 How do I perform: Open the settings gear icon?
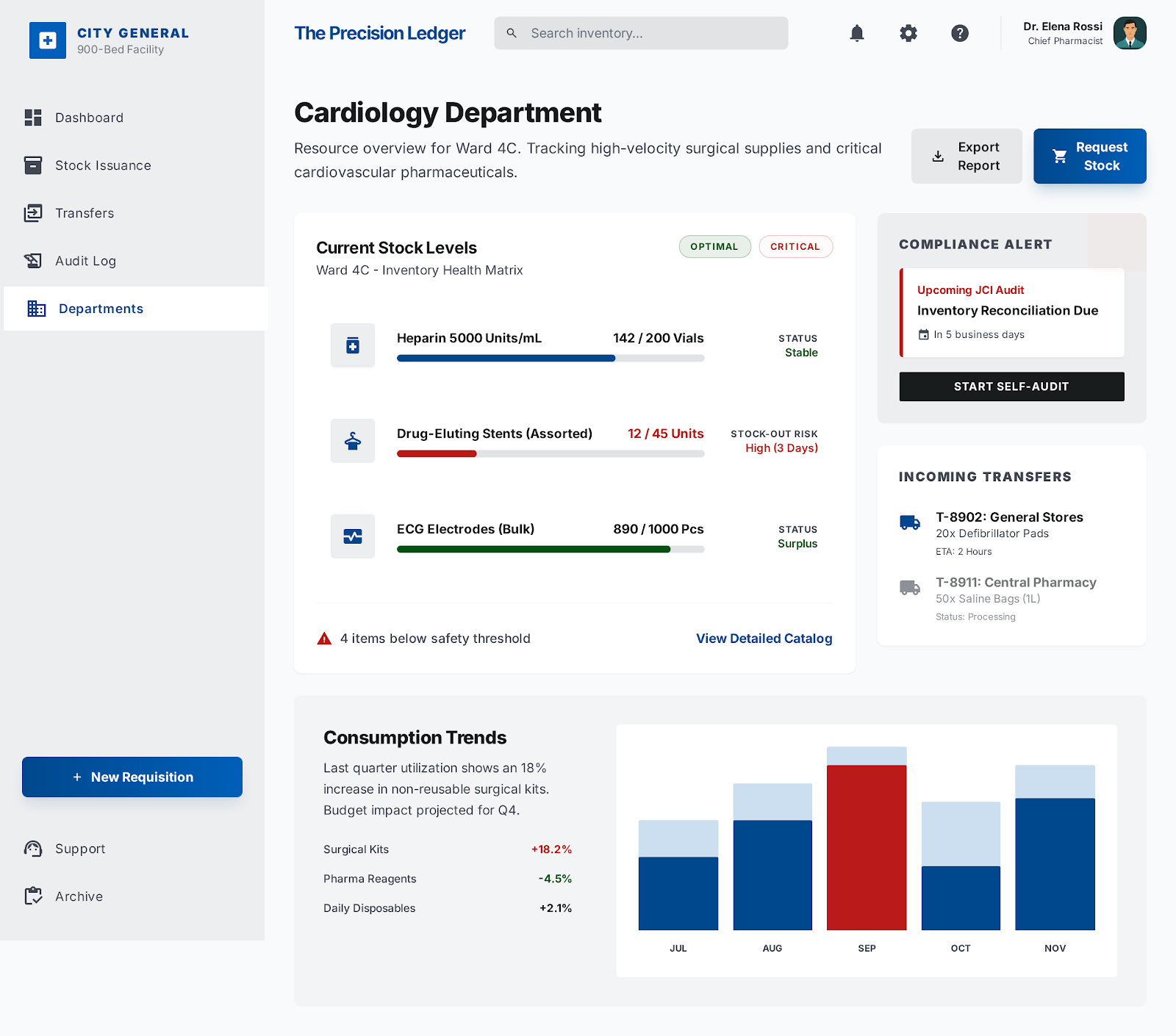[908, 33]
